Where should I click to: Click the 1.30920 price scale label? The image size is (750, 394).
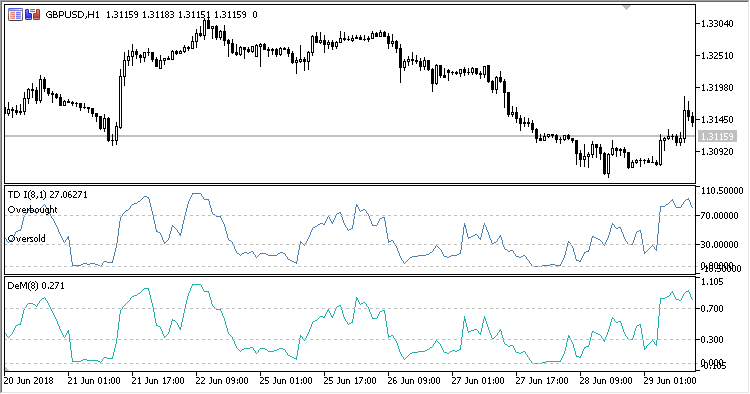coord(717,152)
